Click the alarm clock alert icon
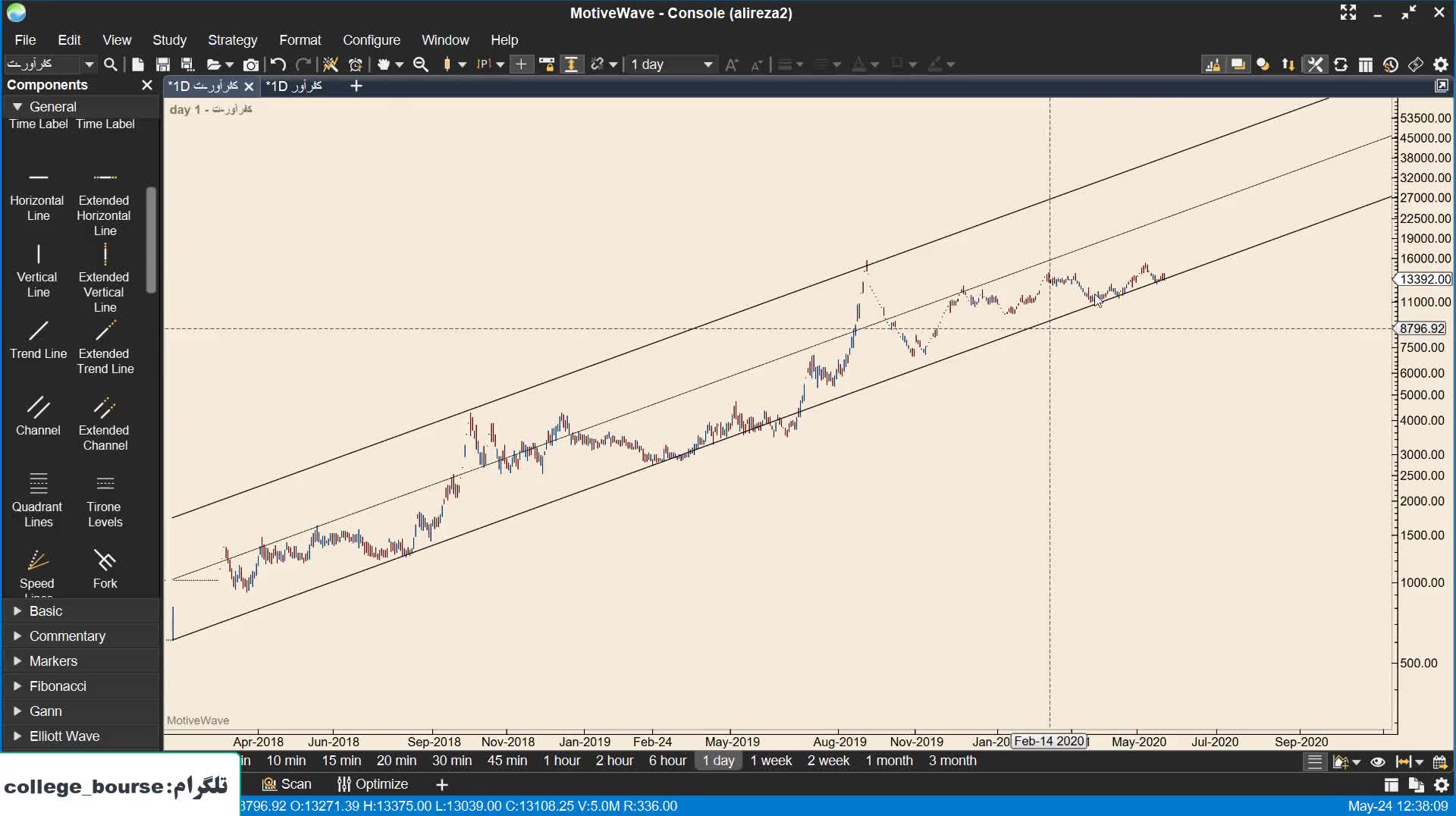Screen dimensions: 1456x816 tap(356, 65)
